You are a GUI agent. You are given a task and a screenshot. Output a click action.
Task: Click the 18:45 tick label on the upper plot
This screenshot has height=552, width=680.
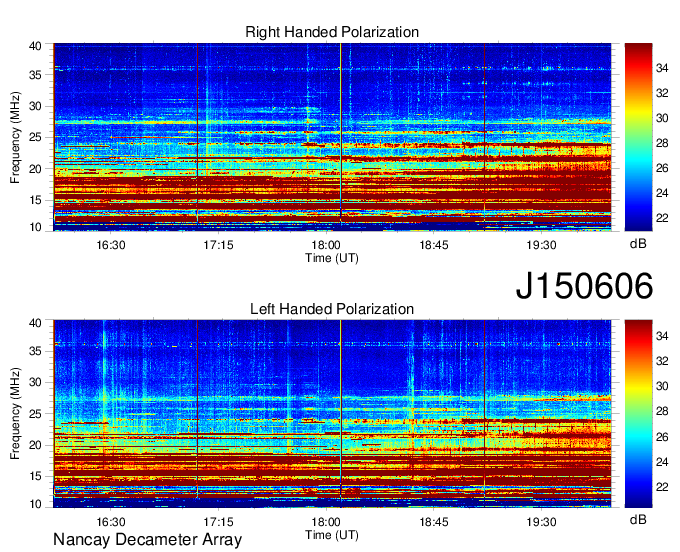coord(434,245)
